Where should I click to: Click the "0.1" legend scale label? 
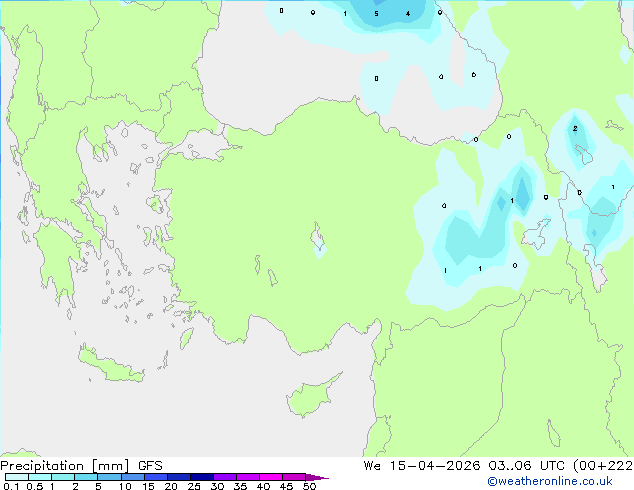click(x=11, y=486)
